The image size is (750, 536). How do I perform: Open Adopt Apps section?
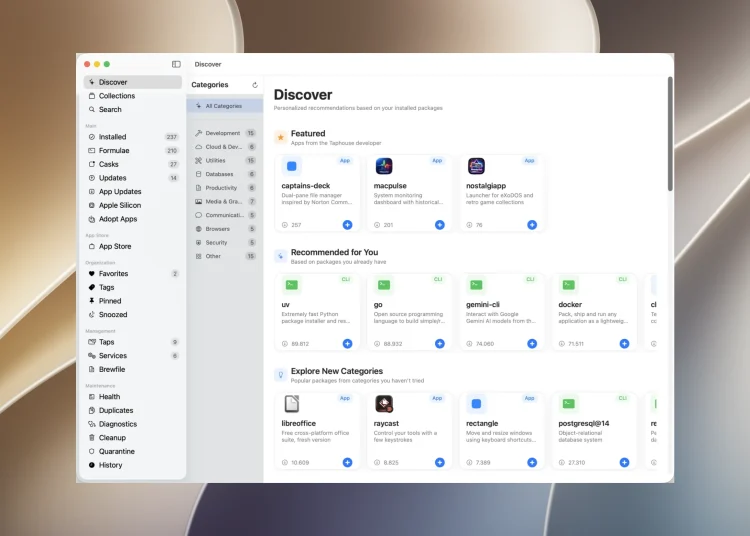(x=132, y=219)
